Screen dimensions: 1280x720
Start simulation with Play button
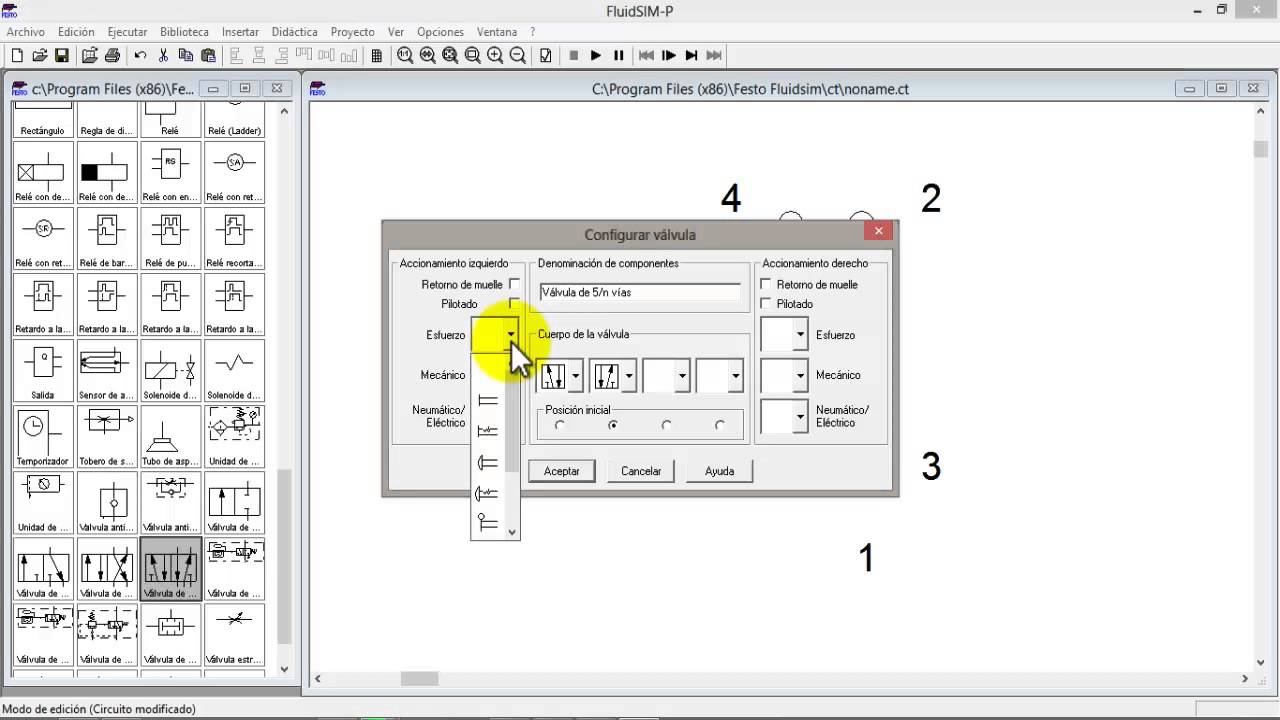[x=596, y=56]
